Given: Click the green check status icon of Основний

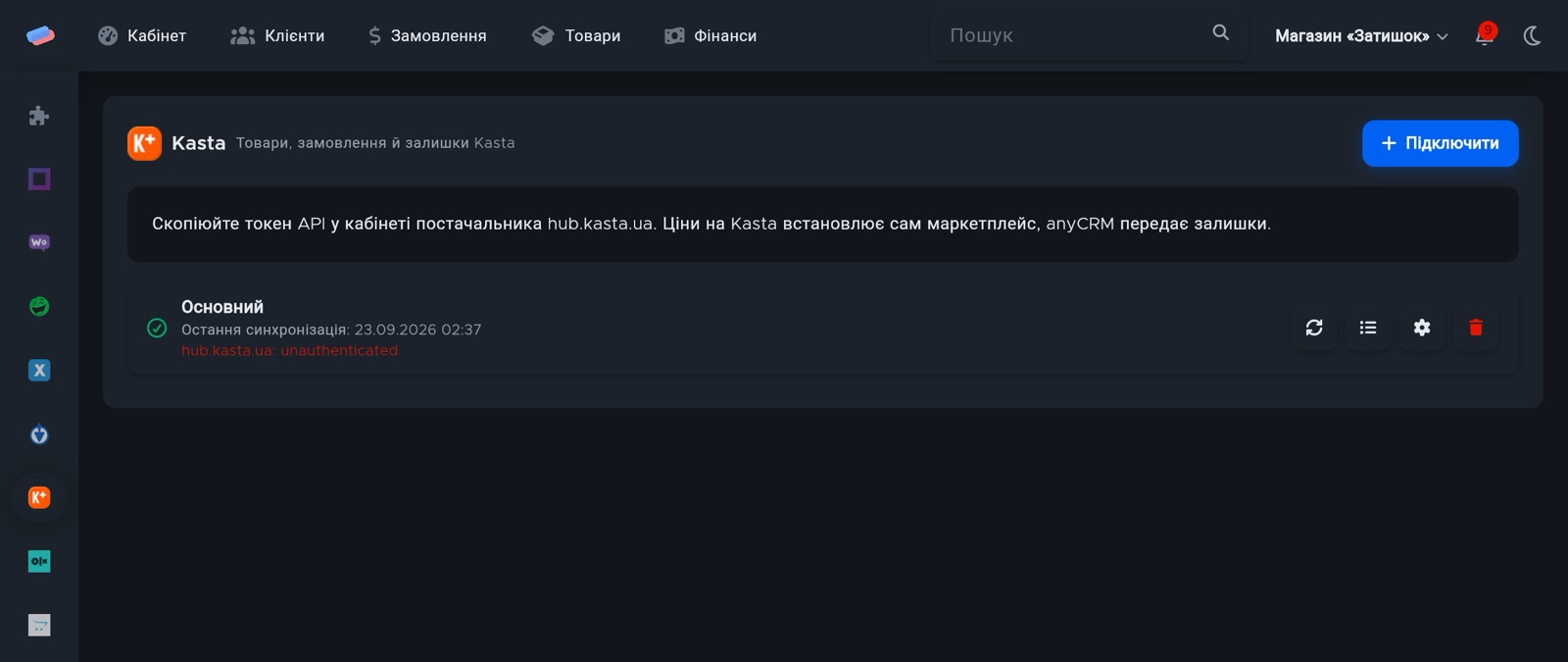Looking at the screenshot, I should (157, 328).
